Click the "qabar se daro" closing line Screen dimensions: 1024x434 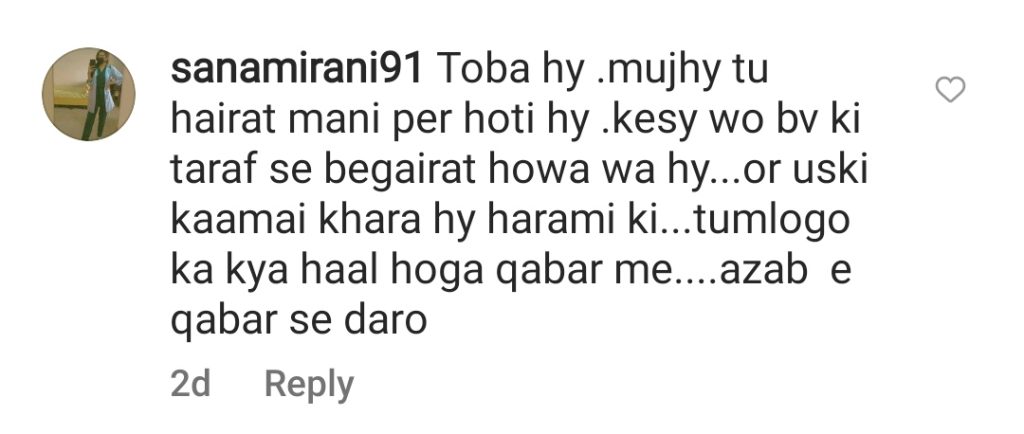(298, 321)
